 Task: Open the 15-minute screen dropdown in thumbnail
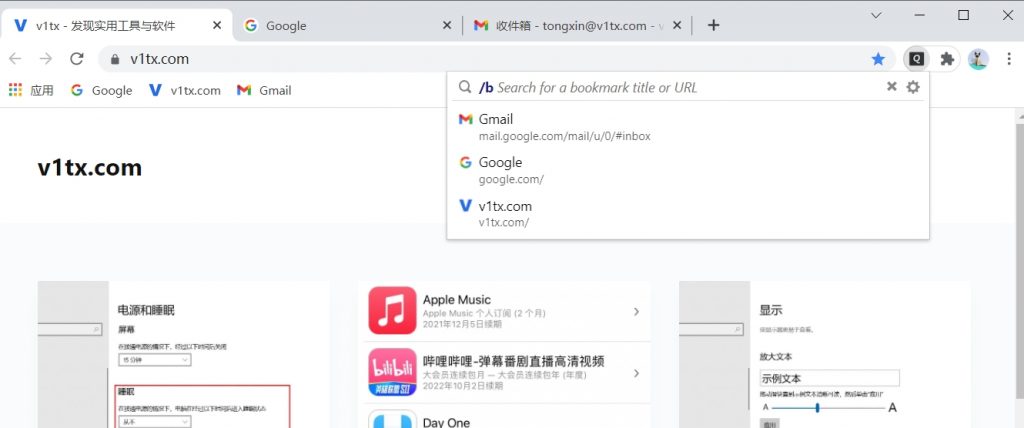(155, 360)
